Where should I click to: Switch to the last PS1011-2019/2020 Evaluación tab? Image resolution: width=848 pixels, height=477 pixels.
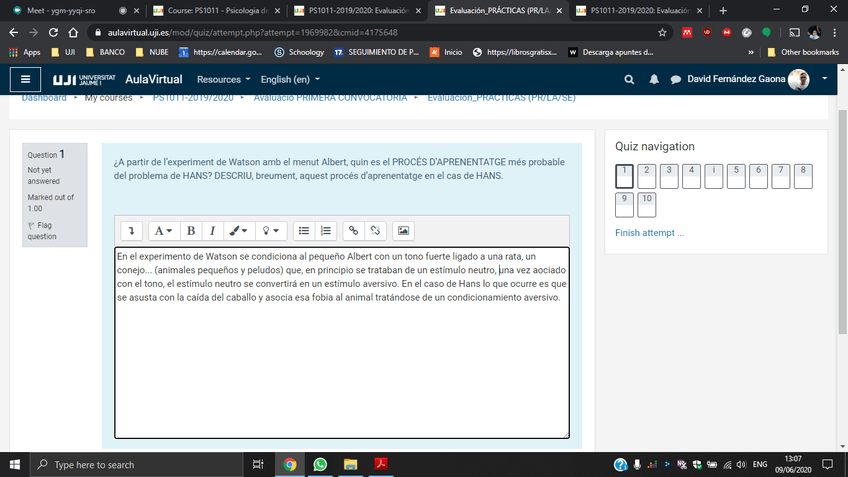point(640,11)
